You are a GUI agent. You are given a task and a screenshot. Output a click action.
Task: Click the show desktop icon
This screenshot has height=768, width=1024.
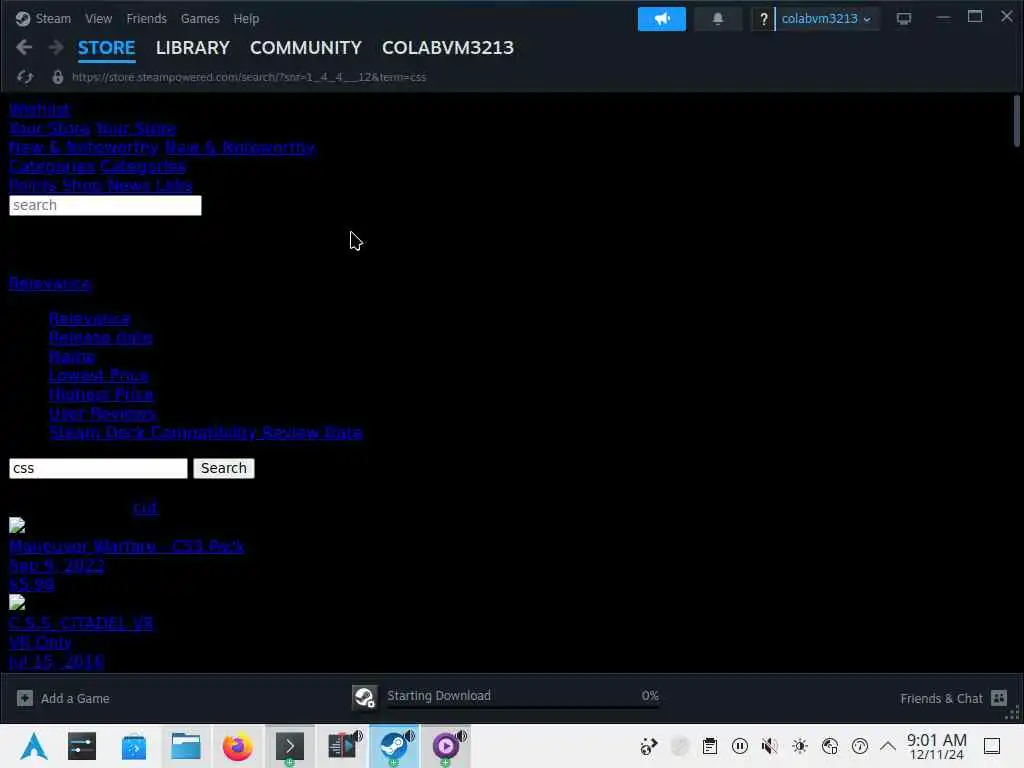[x=992, y=746]
